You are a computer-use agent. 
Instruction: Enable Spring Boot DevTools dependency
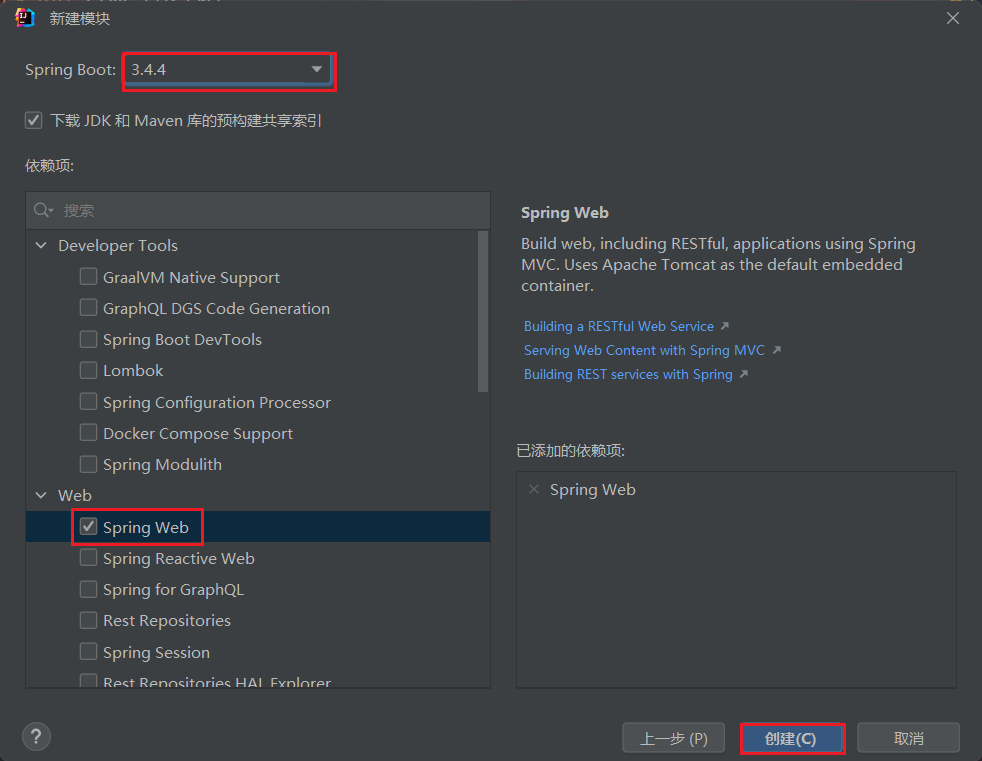click(x=88, y=339)
